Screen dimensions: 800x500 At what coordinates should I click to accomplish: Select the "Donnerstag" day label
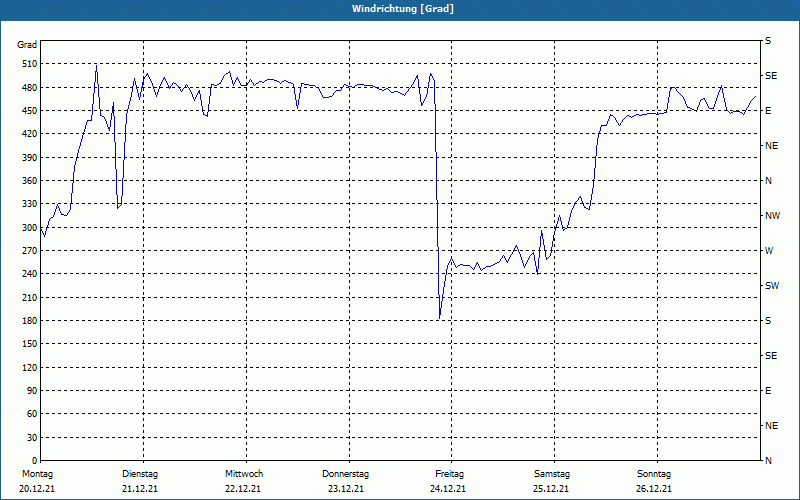(x=345, y=474)
